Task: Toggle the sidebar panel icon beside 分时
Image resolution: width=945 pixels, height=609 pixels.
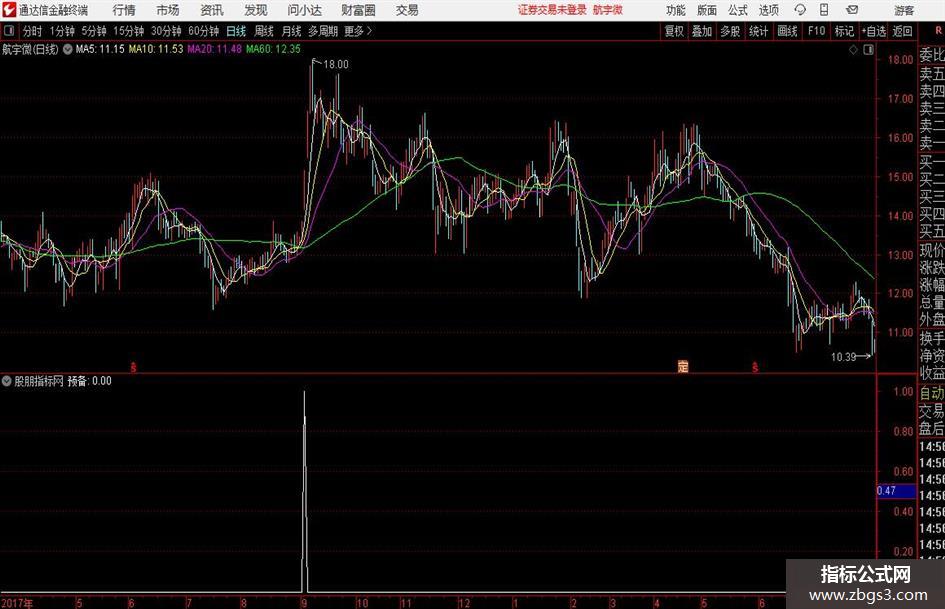Action: coord(9,31)
